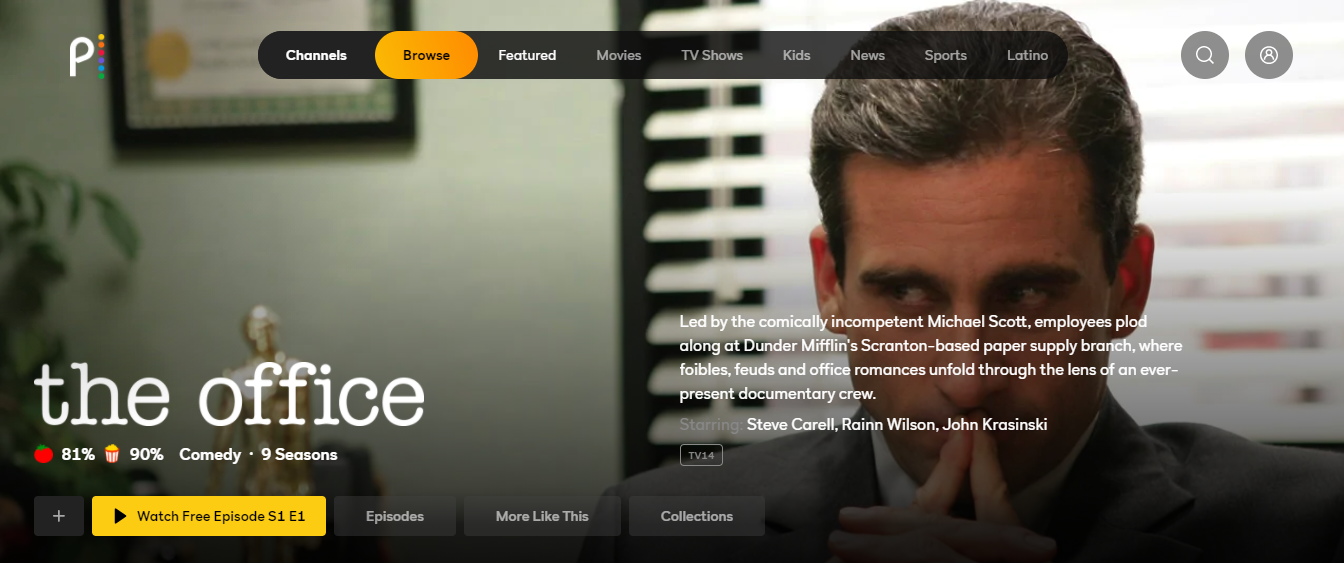The height and width of the screenshot is (563, 1344).
Task: Click the show description paragraph
Action: click(931, 358)
